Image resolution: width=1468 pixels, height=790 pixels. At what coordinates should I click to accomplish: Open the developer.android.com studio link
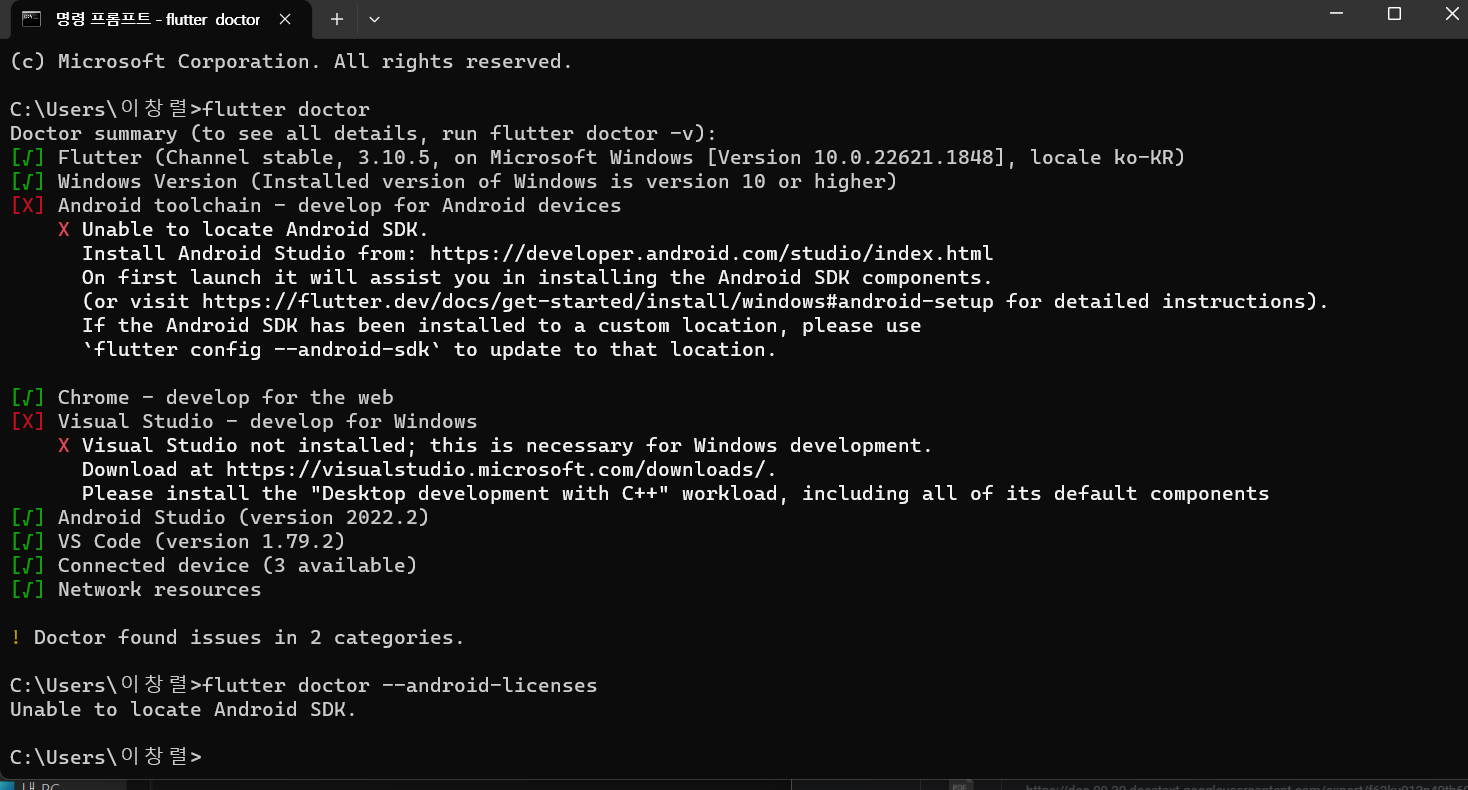point(712,254)
